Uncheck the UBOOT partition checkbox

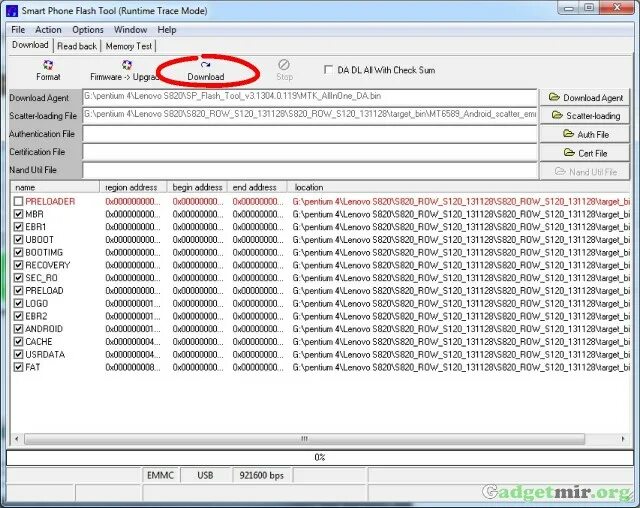[x=18, y=240]
